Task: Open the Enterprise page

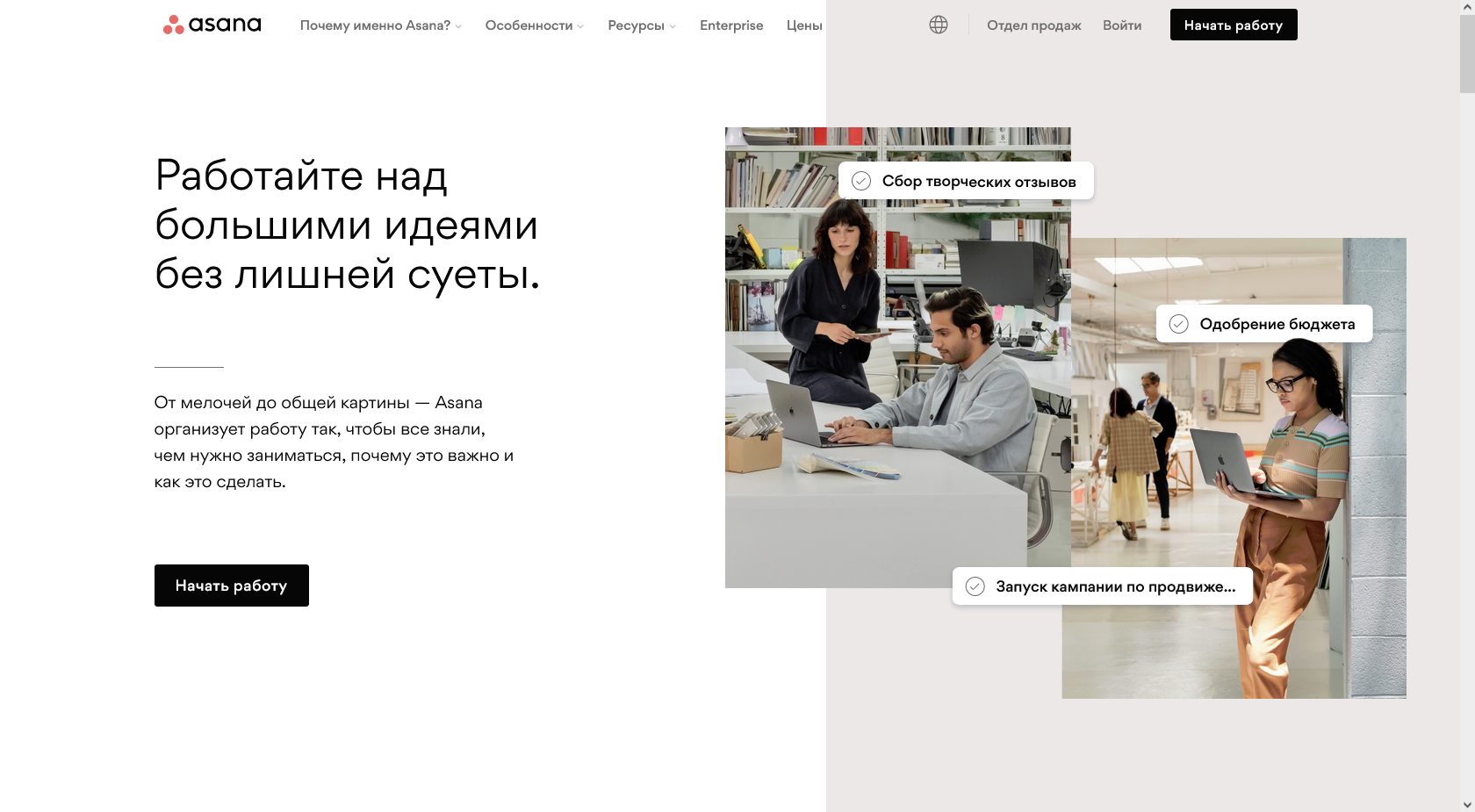Action: pos(731,25)
